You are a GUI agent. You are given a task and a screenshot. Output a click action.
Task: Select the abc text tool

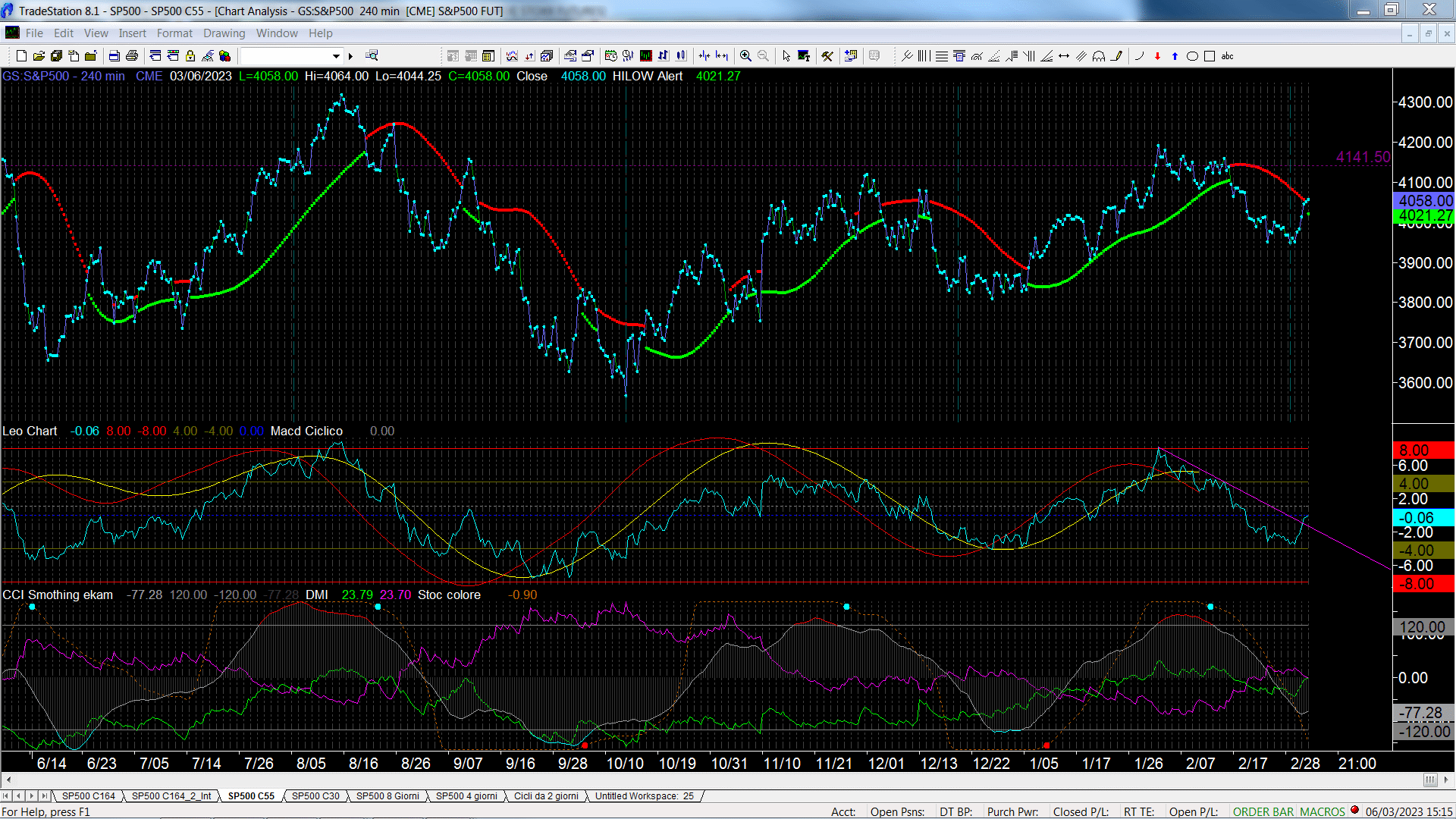1227,55
